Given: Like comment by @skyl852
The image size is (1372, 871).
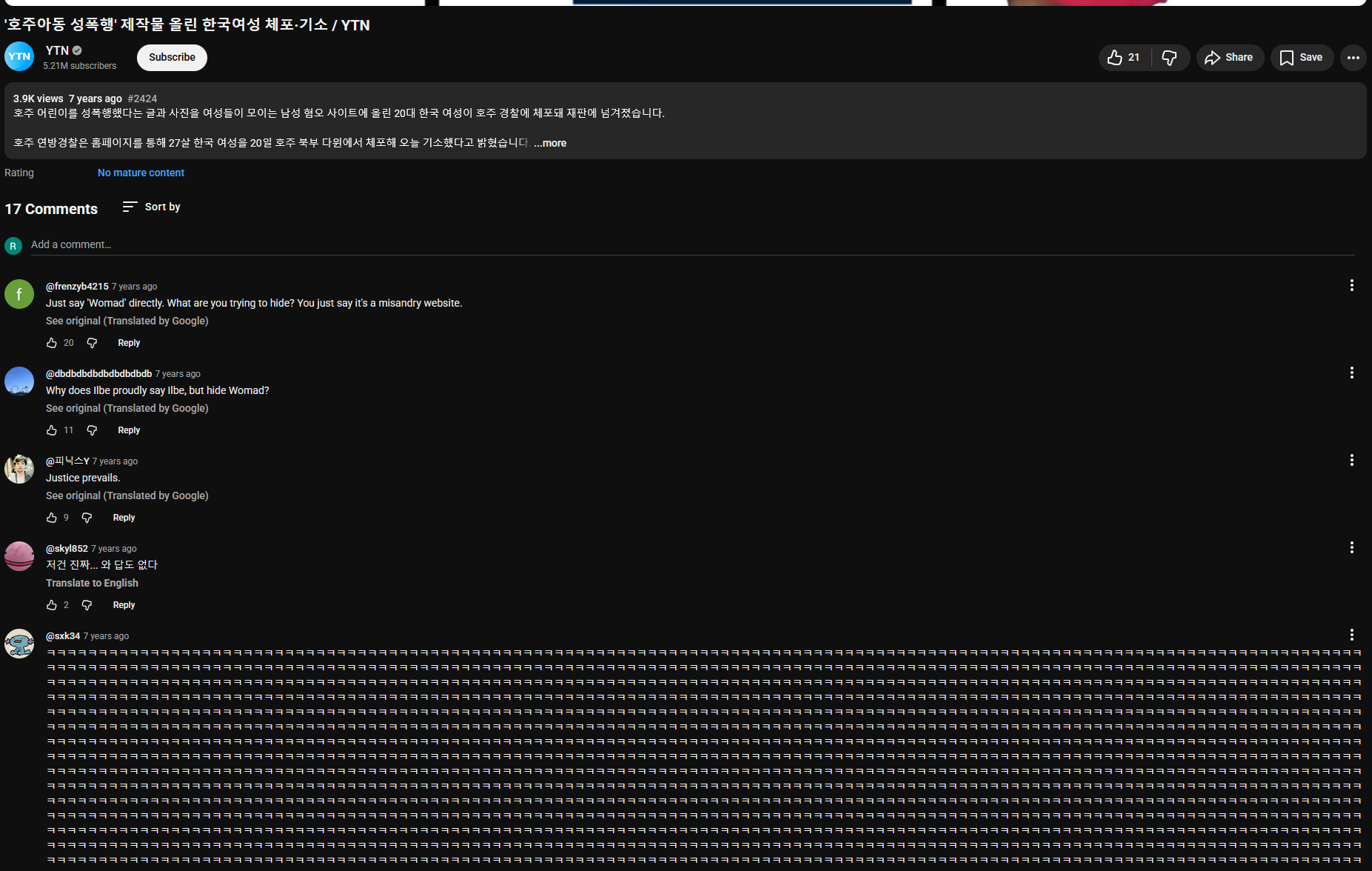Looking at the screenshot, I should 52,605.
